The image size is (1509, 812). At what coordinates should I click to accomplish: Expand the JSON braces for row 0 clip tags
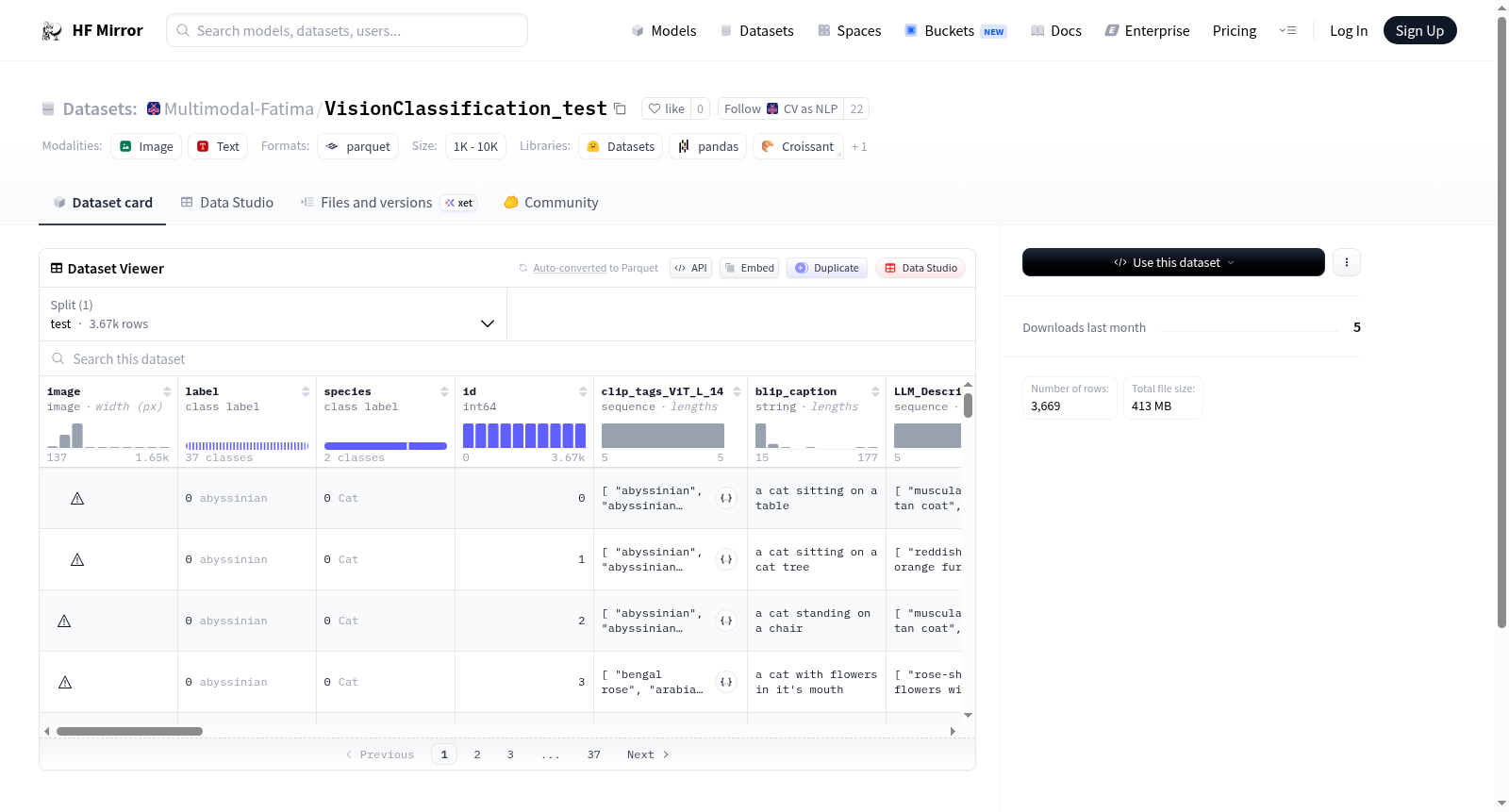tap(726, 498)
